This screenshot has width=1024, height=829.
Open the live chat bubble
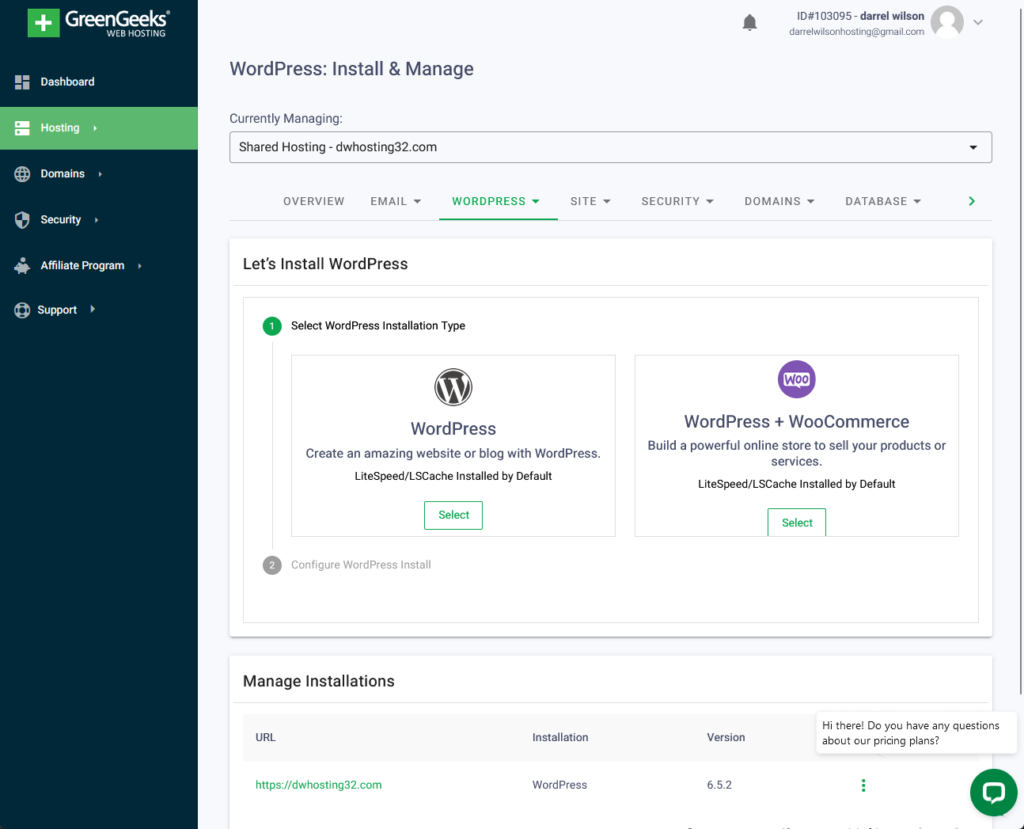[993, 792]
